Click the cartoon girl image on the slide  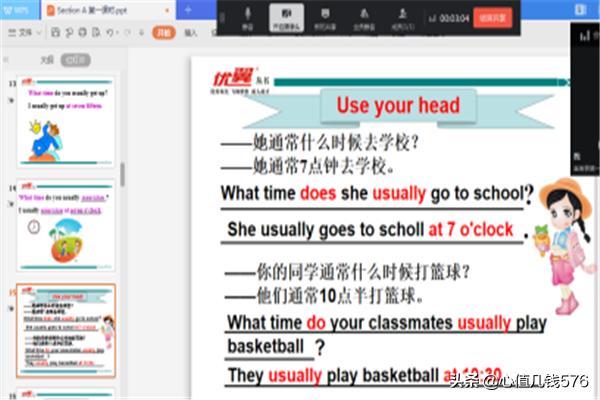tap(566, 247)
